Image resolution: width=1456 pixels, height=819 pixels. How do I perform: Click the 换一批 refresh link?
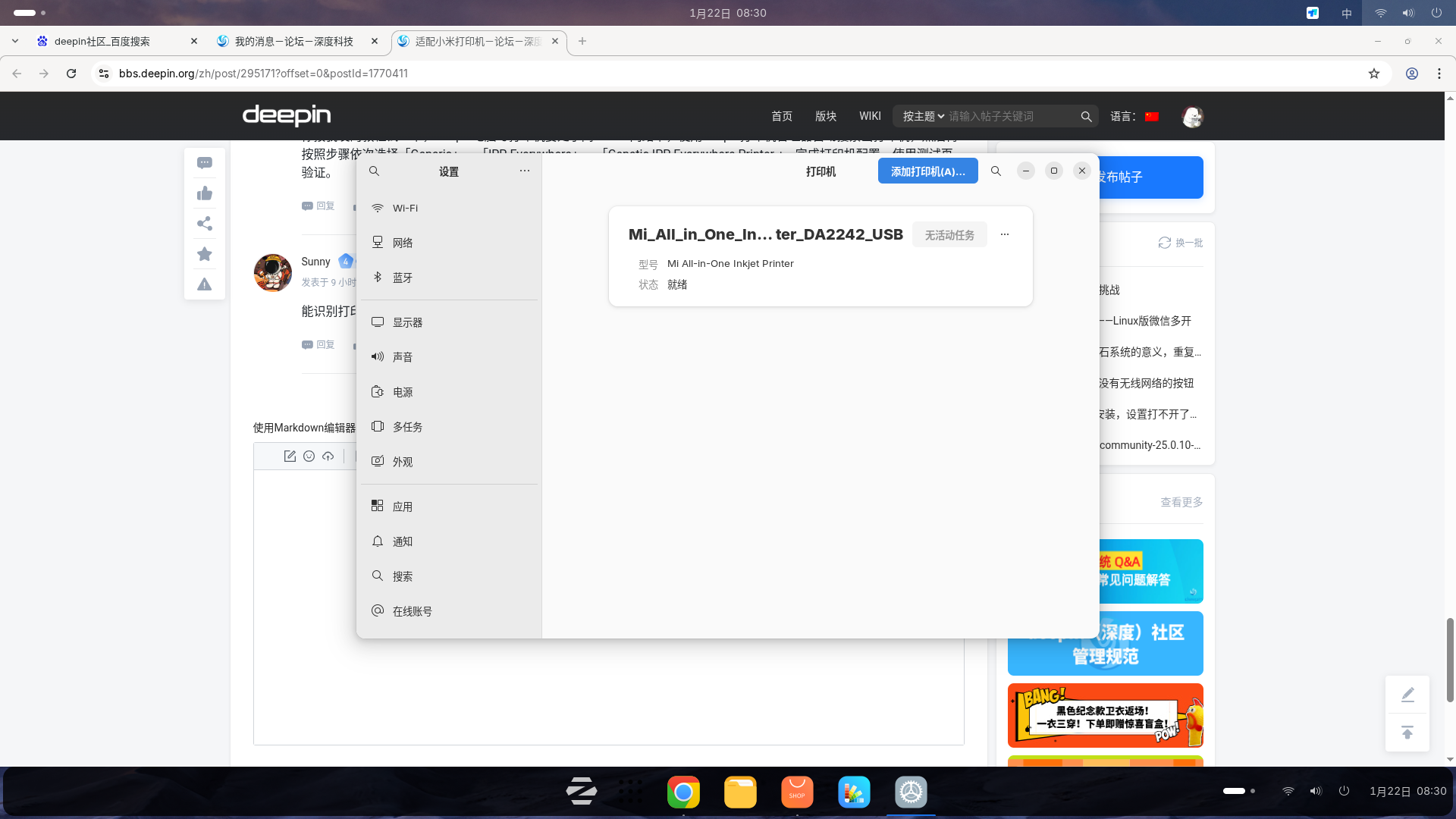(x=1181, y=243)
